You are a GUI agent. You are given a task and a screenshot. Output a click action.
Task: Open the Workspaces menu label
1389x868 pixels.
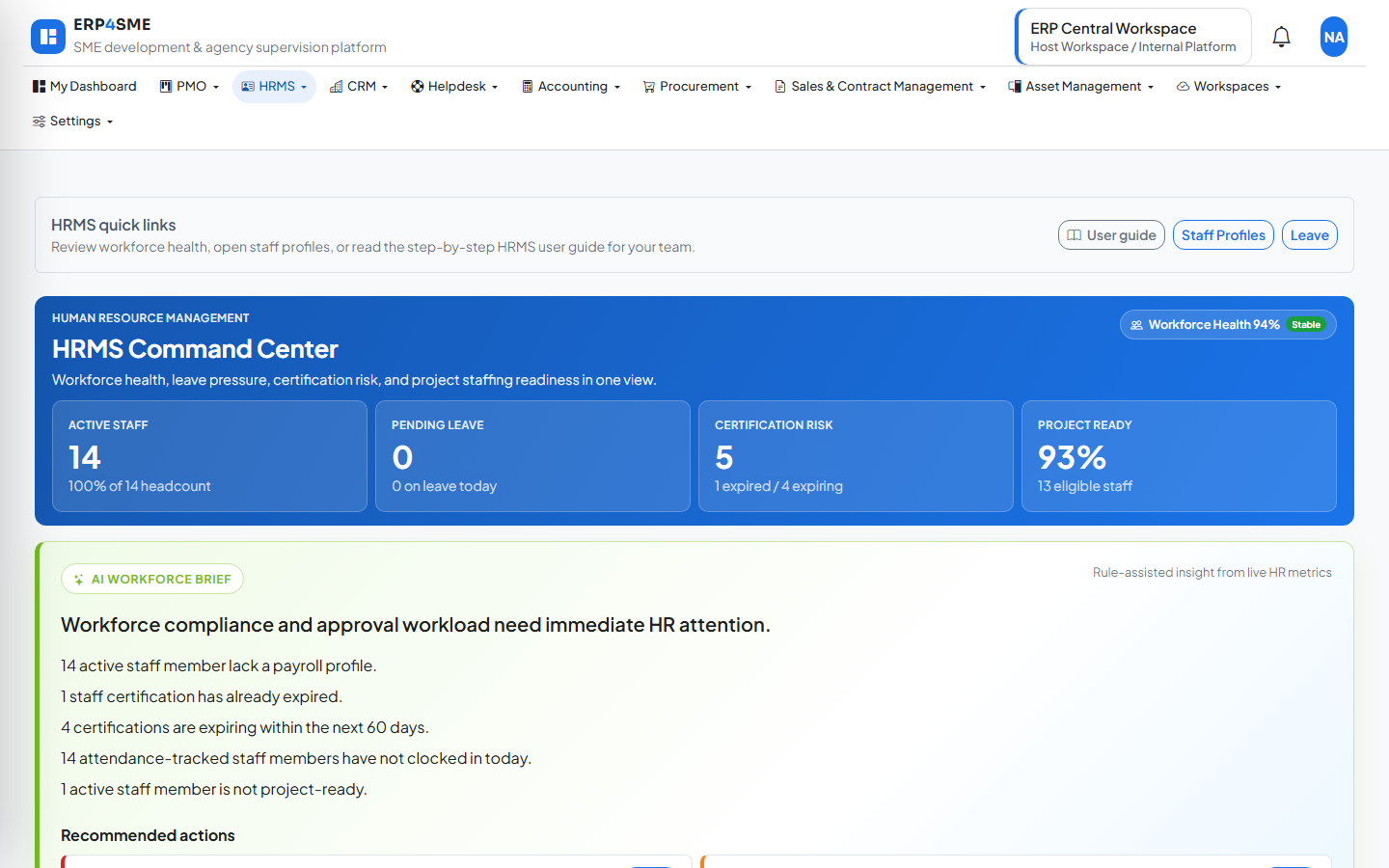[1231, 86]
